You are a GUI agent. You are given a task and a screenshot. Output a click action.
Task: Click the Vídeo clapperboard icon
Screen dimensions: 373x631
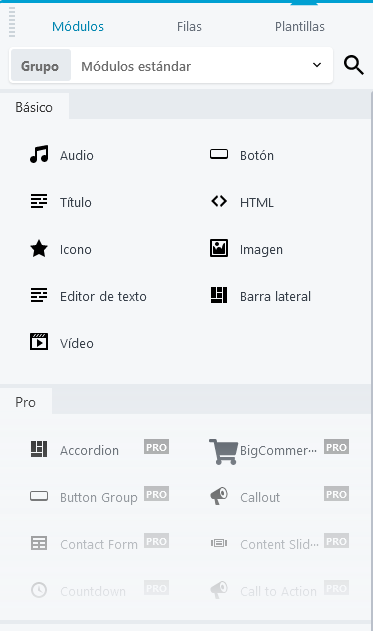tap(39, 342)
